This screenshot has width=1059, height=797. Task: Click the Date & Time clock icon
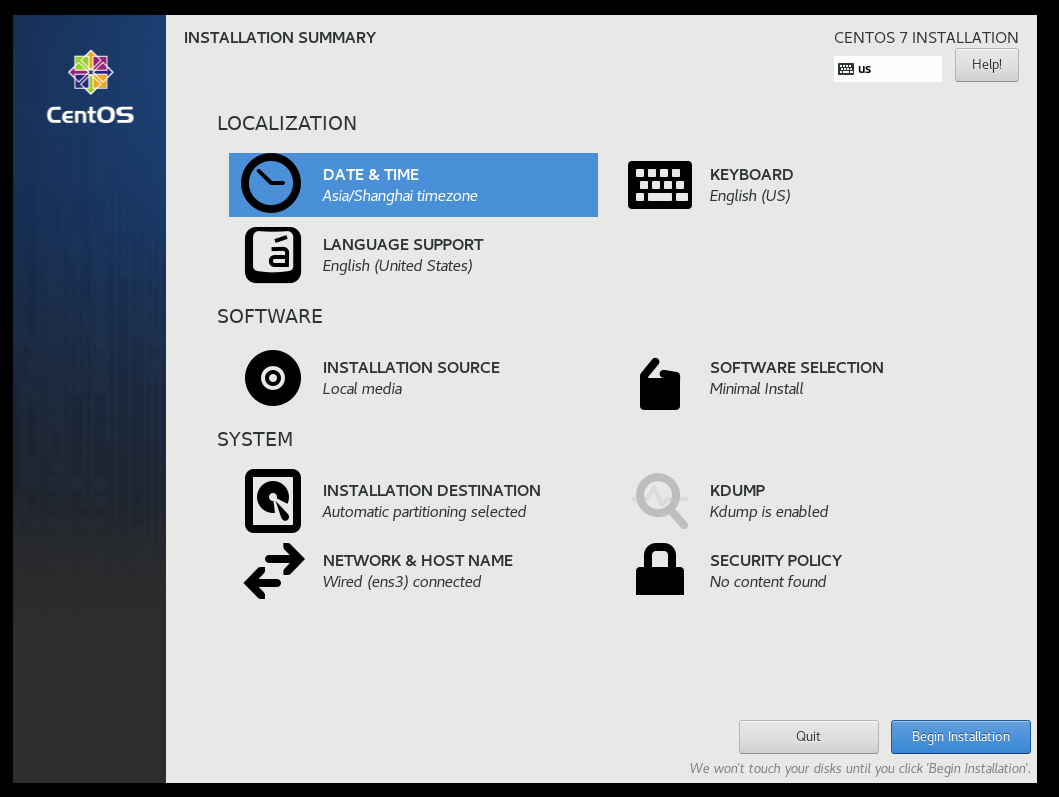click(x=271, y=183)
